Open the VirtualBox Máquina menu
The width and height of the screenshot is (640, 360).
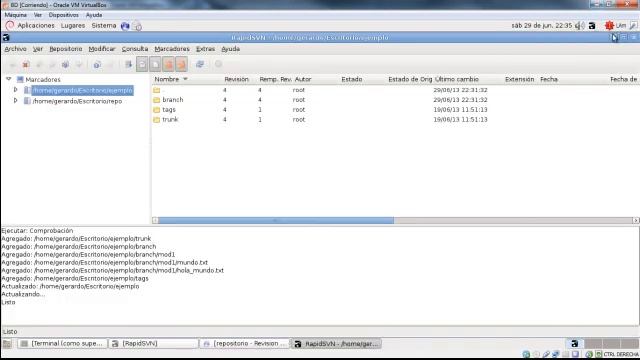pos(16,15)
